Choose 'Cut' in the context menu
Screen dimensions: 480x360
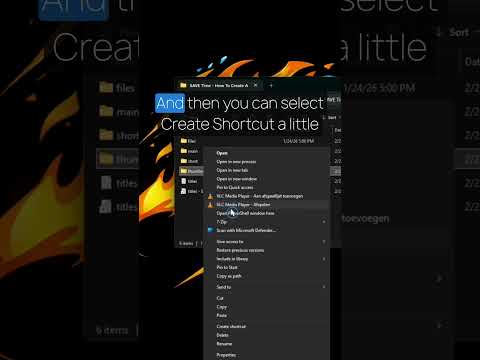267,298
